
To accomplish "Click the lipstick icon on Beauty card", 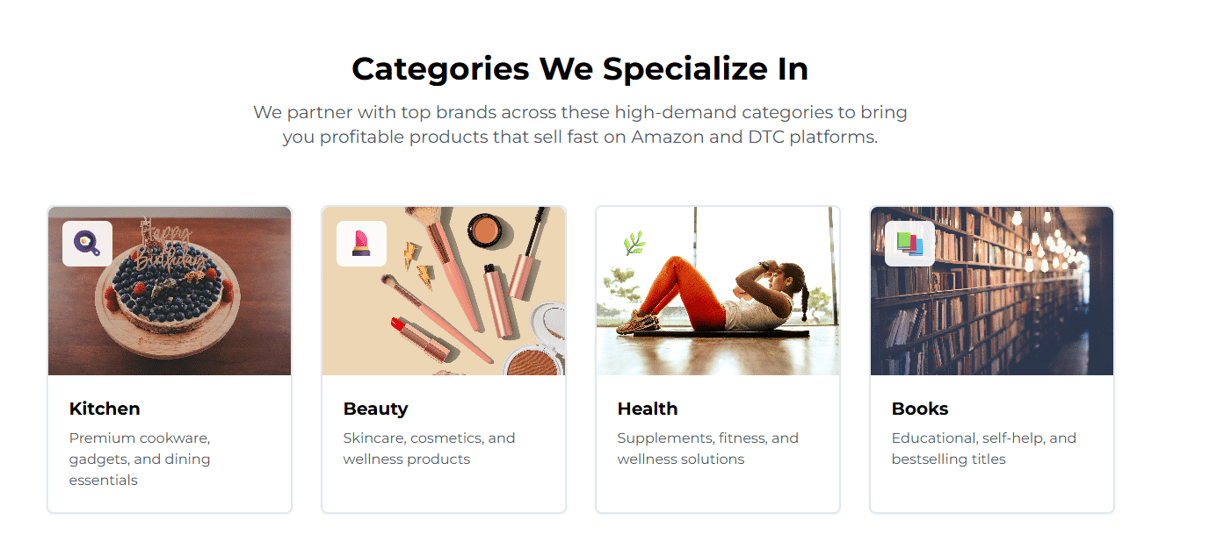I will 361,244.
